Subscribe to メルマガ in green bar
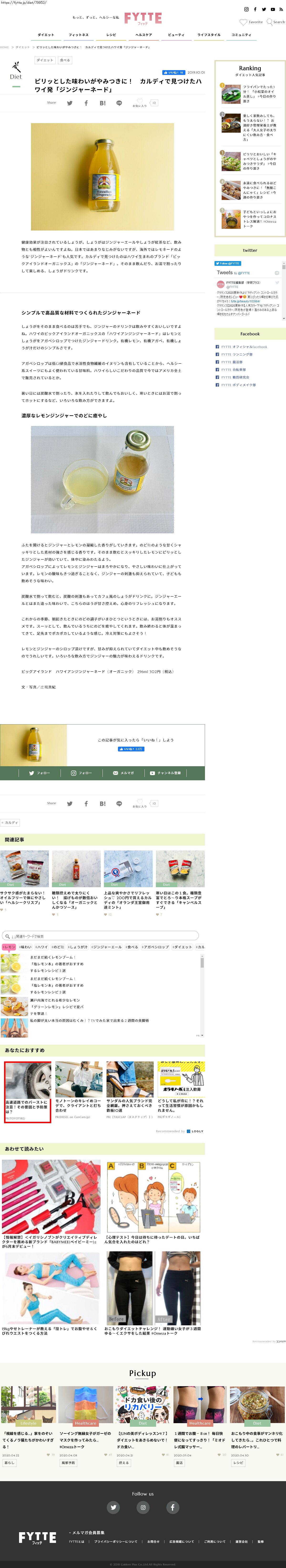 123,773
